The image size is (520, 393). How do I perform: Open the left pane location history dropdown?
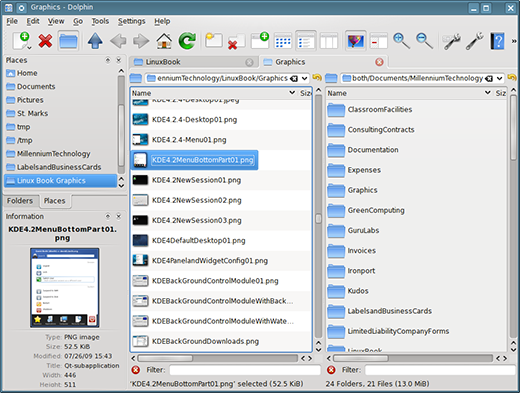click(x=305, y=79)
